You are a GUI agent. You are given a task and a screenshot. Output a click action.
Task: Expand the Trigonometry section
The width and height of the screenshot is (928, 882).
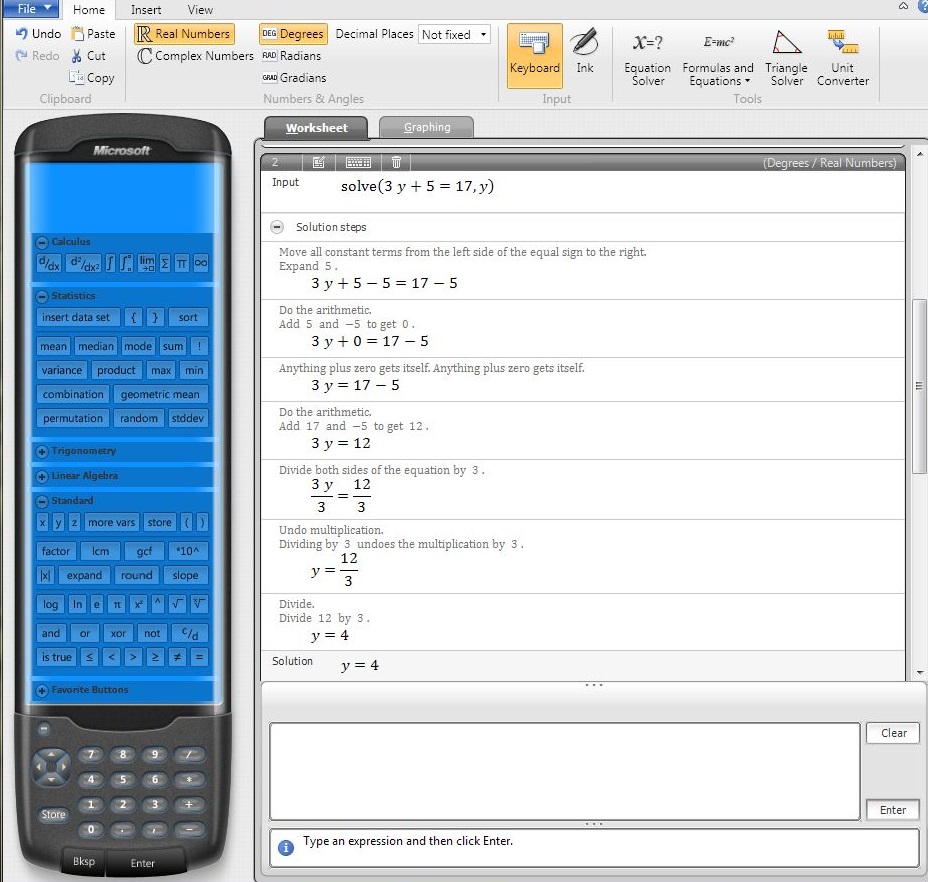[42, 452]
